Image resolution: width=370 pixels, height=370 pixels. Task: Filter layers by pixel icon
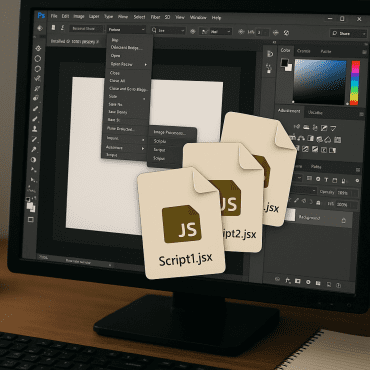coord(309,179)
